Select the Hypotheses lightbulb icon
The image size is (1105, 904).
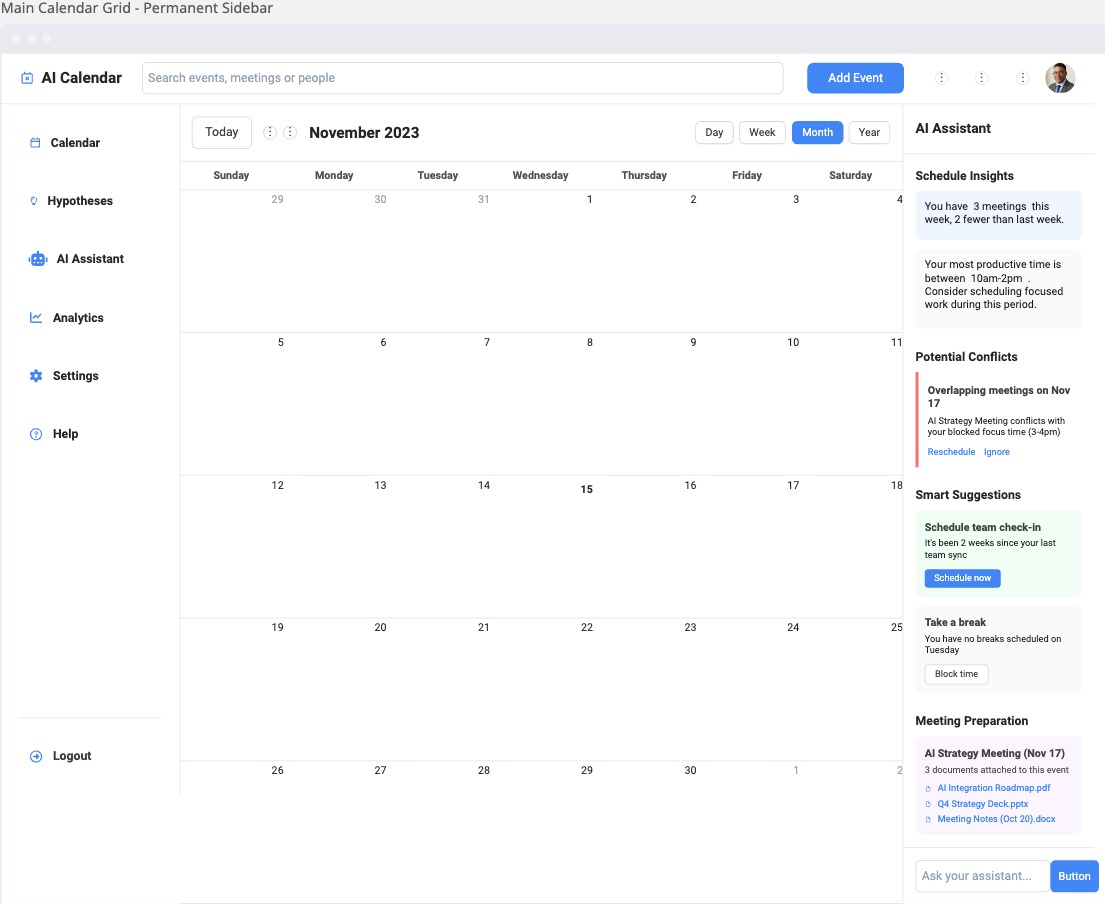pyautogui.click(x=33, y=200)
